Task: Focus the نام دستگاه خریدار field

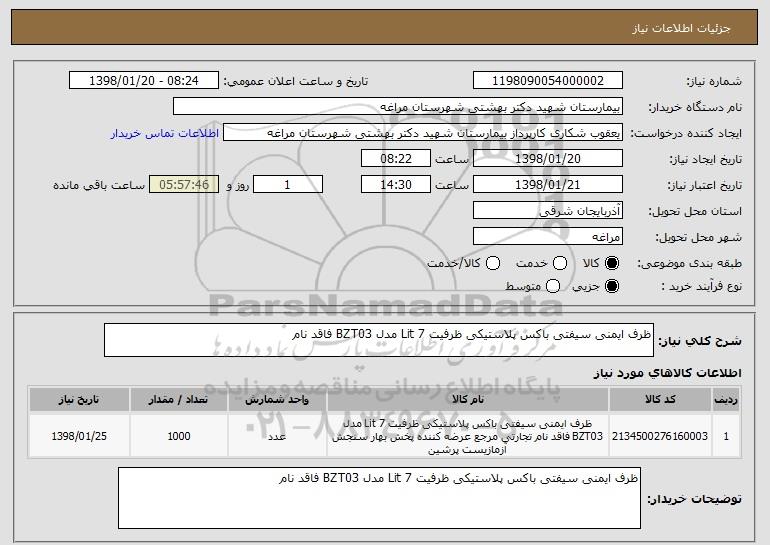Action: [397, 107]
